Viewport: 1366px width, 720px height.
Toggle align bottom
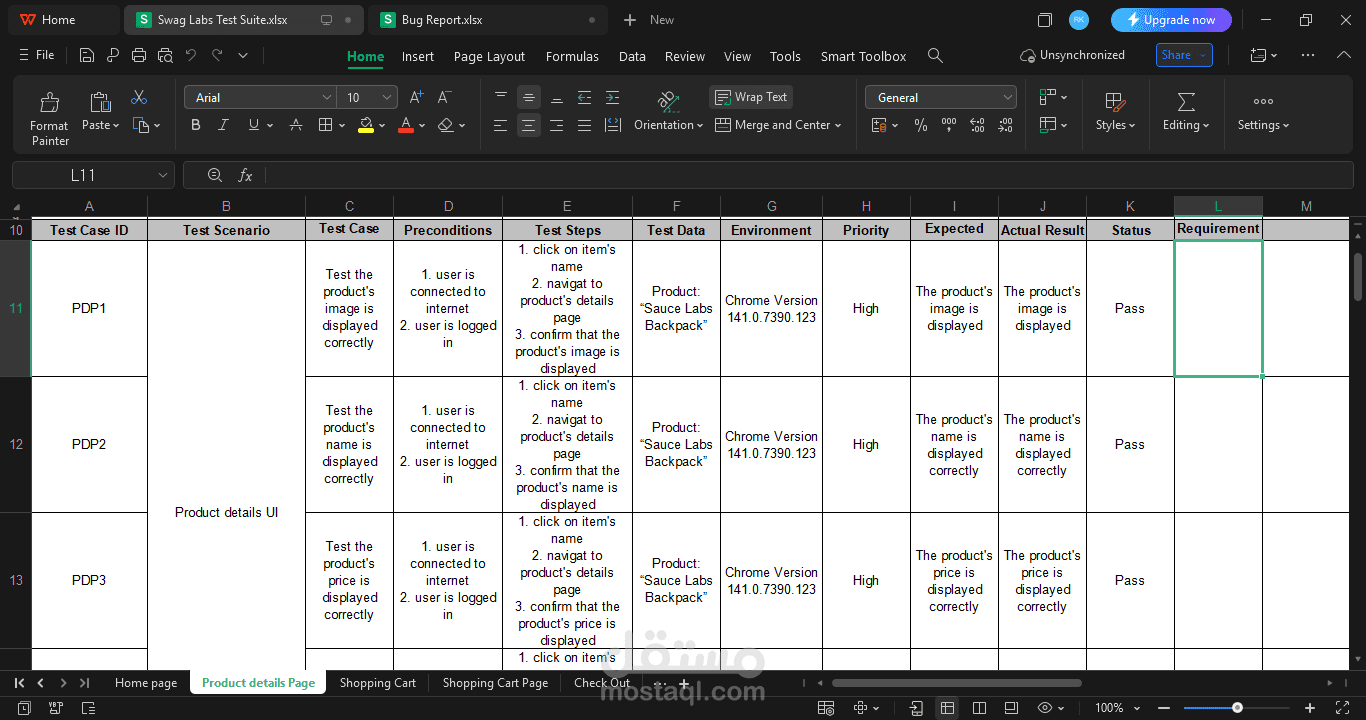[x=557, y=97]
